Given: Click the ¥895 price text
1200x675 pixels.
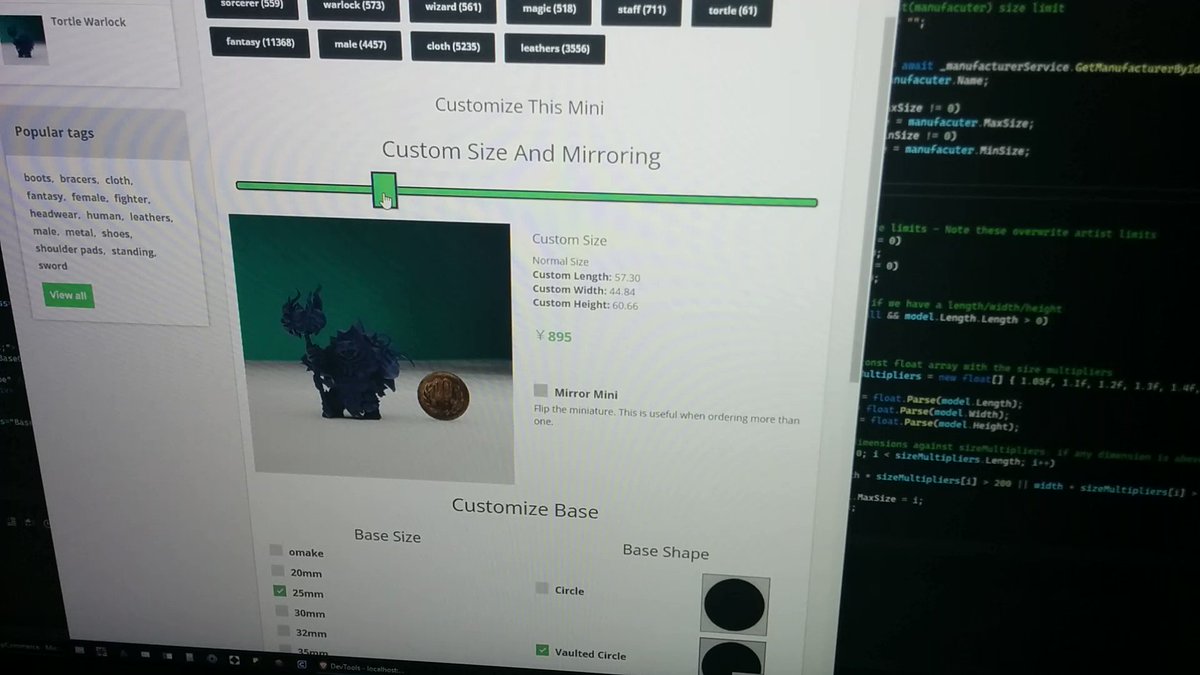Looking at the screenshot, I should [555, 337].
